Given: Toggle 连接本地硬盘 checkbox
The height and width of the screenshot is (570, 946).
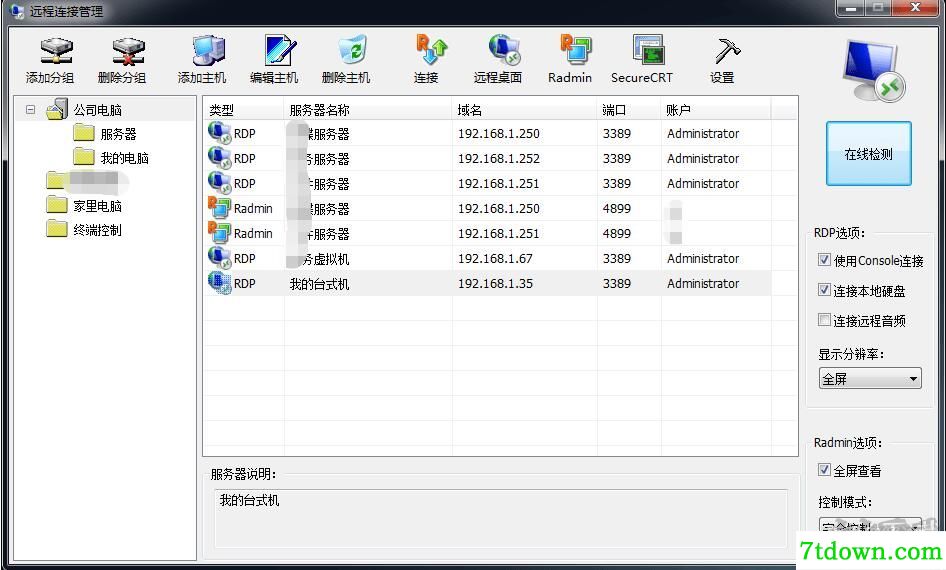Looking at the screenshot, I should (824, 290).
